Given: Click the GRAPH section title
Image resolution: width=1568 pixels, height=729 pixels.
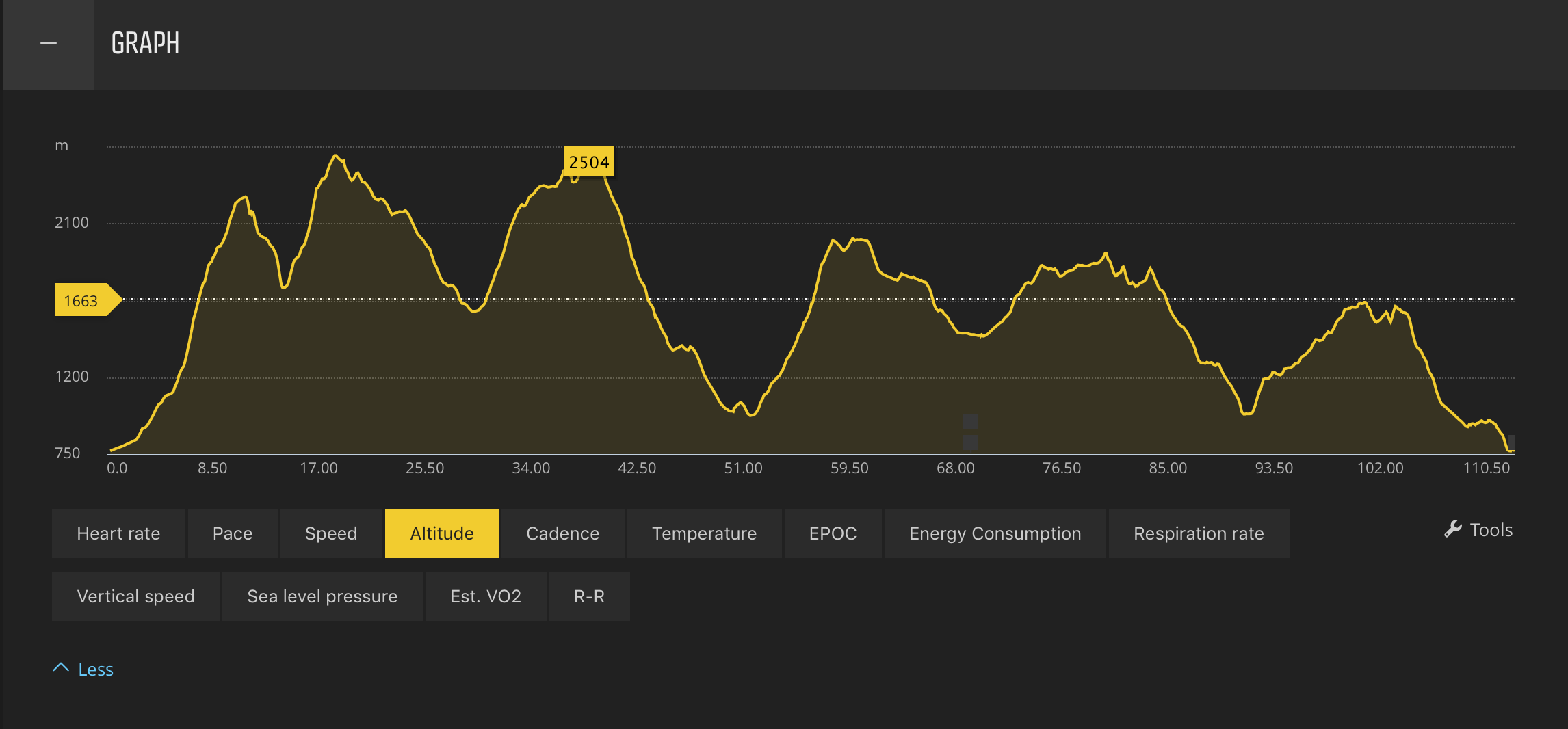Looking at the screenshot, I should pyautogui.click(x=145, y=44).
